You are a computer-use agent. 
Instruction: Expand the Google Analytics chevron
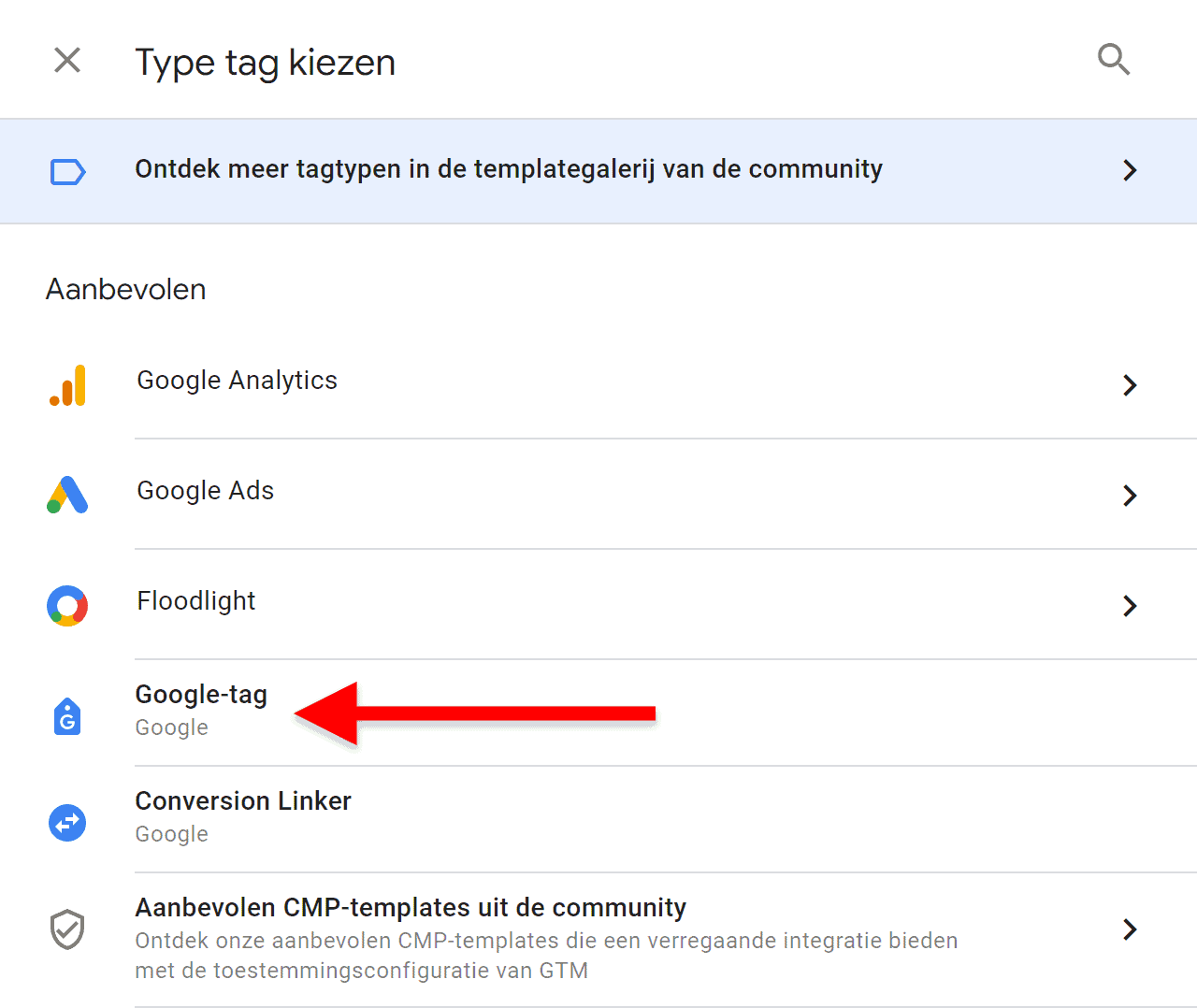click(x=1130, y=385)
